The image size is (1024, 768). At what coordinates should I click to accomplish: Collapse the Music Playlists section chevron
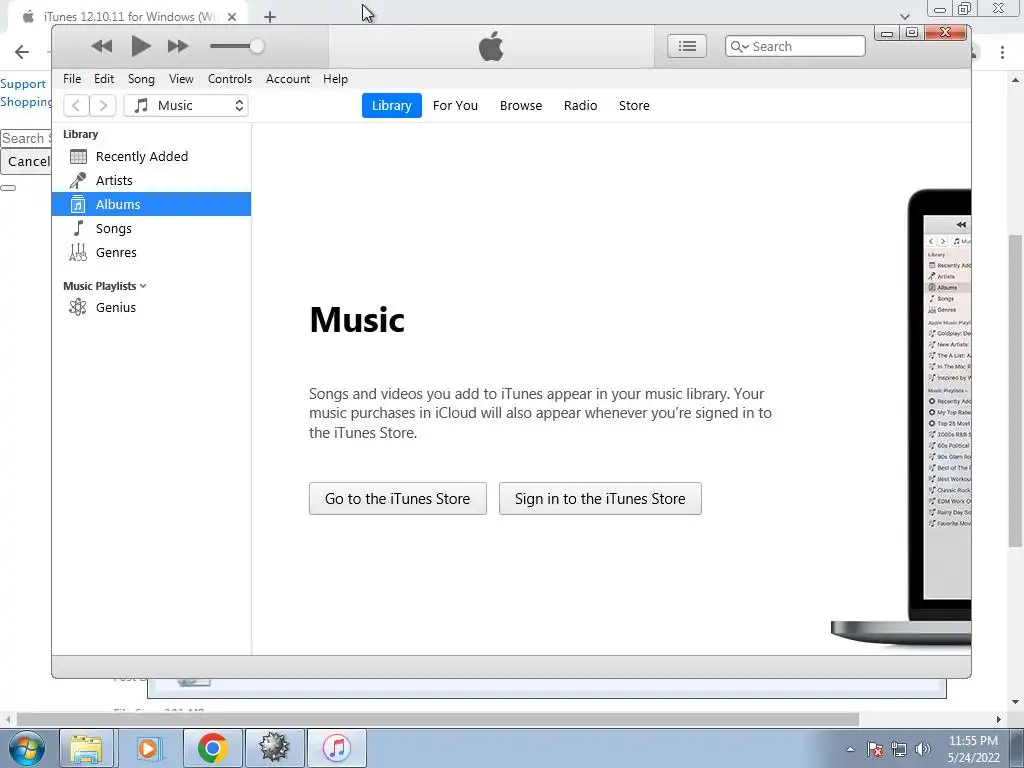143,286
